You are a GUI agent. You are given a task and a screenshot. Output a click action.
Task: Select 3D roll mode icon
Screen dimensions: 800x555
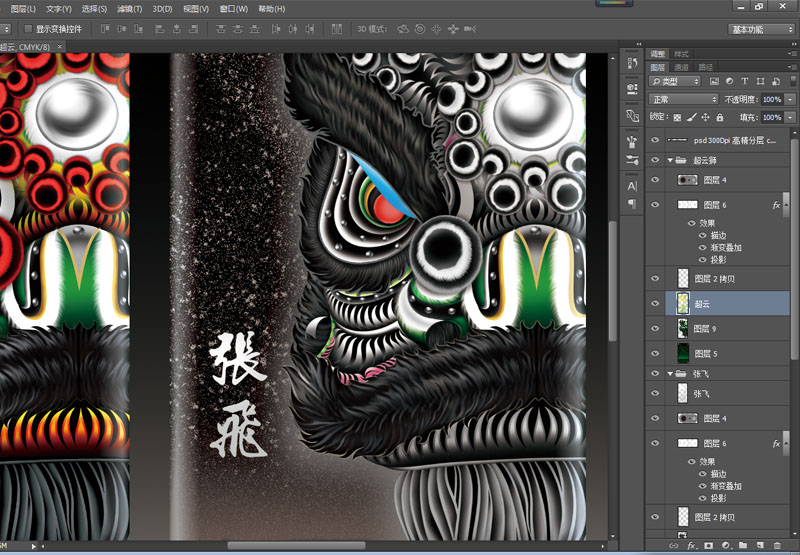coord(420,29)
